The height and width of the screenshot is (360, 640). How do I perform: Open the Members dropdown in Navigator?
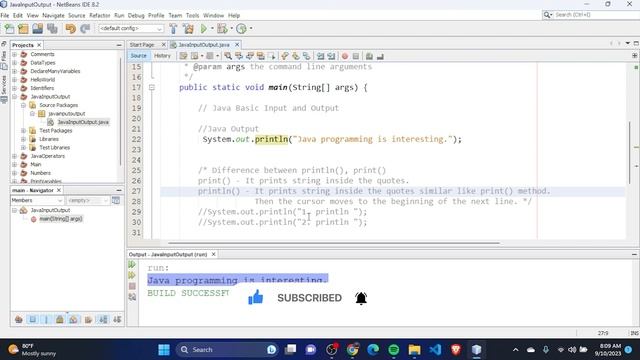[x=37, y=200]
